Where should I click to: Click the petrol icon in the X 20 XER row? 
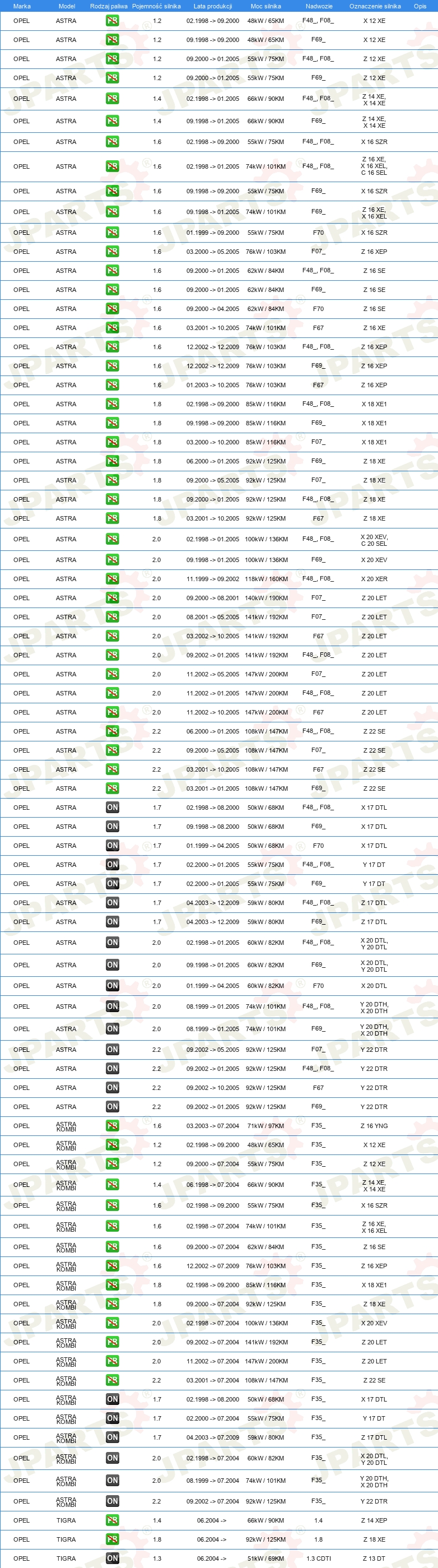pos(112,579)
